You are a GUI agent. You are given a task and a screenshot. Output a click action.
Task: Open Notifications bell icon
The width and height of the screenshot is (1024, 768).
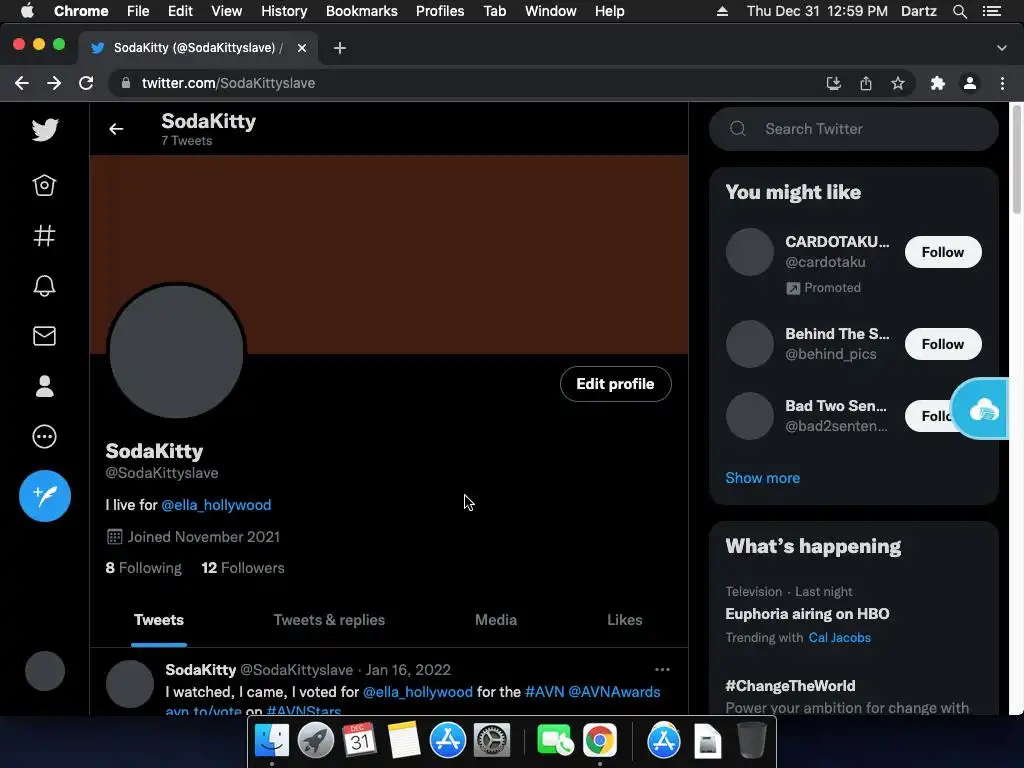pos(44,285)
